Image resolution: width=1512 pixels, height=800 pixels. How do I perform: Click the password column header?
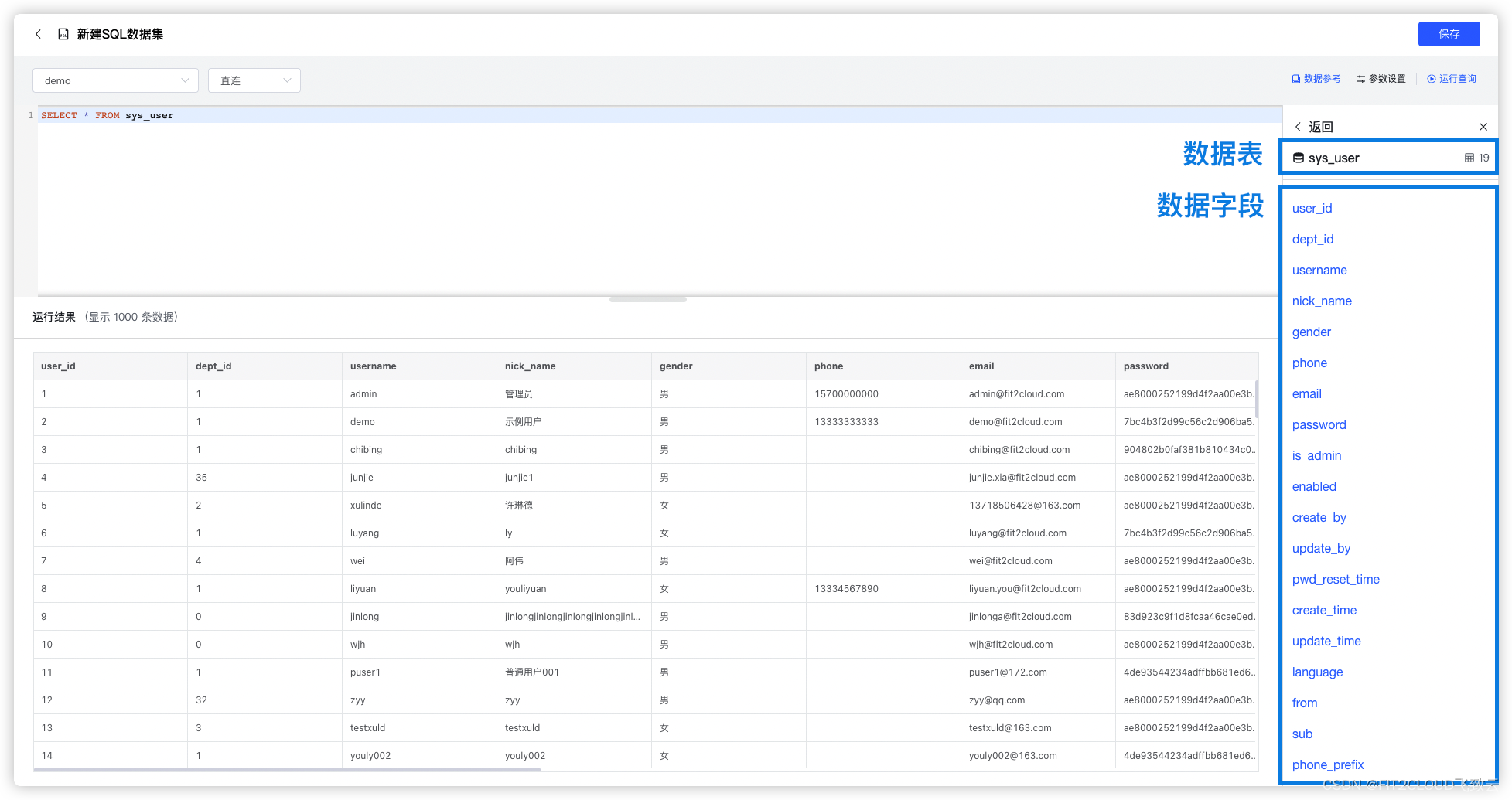pos(1187,366)
